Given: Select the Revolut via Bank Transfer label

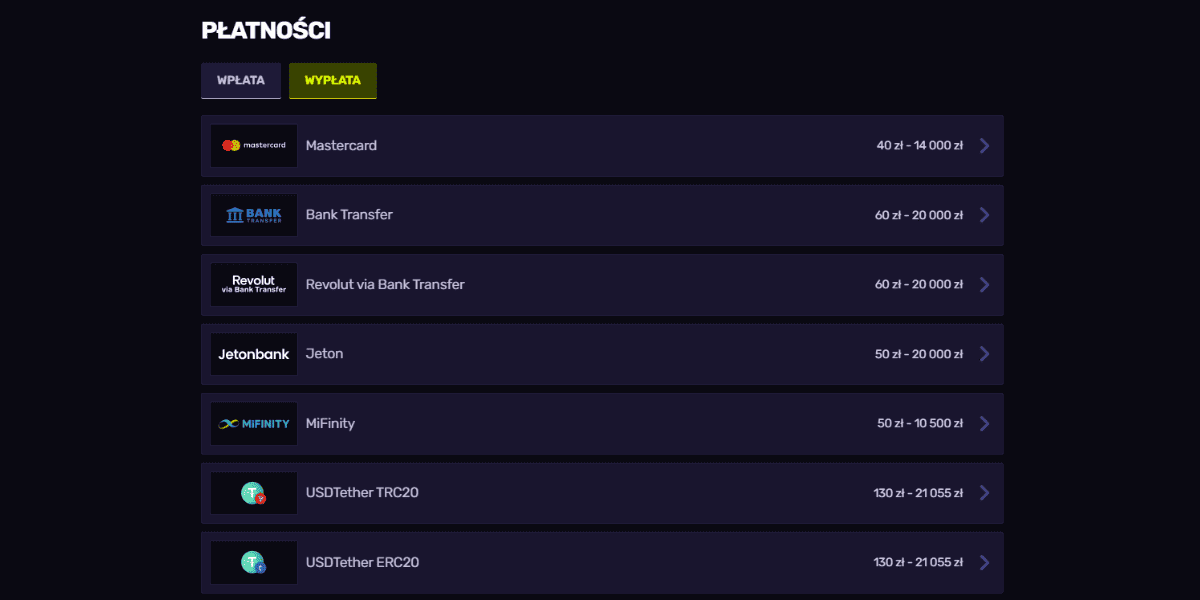Looking at the screenshot, I should point(385,285).
